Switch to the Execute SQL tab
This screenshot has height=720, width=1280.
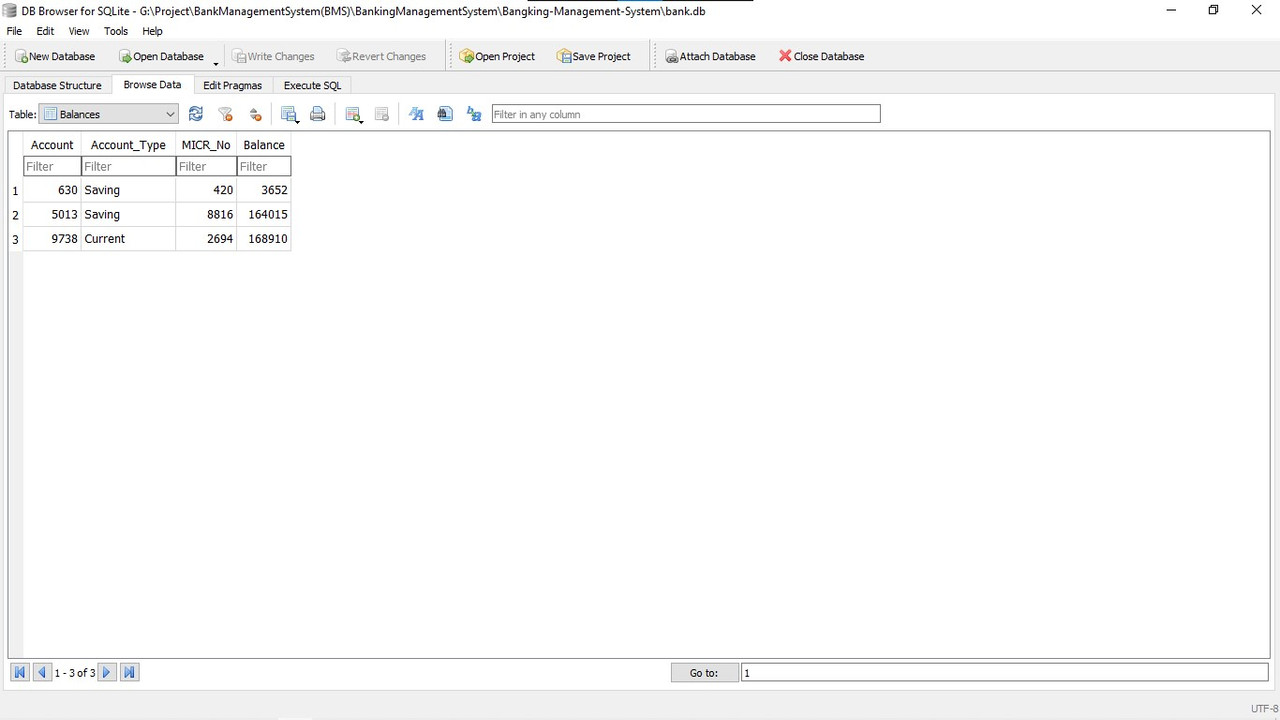coord(312,85)
